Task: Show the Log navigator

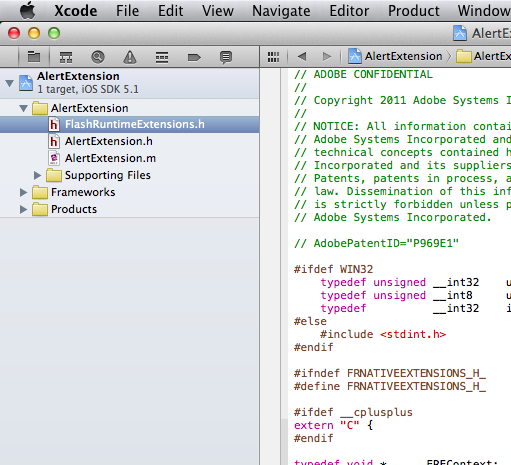Action: coord(226,57)
